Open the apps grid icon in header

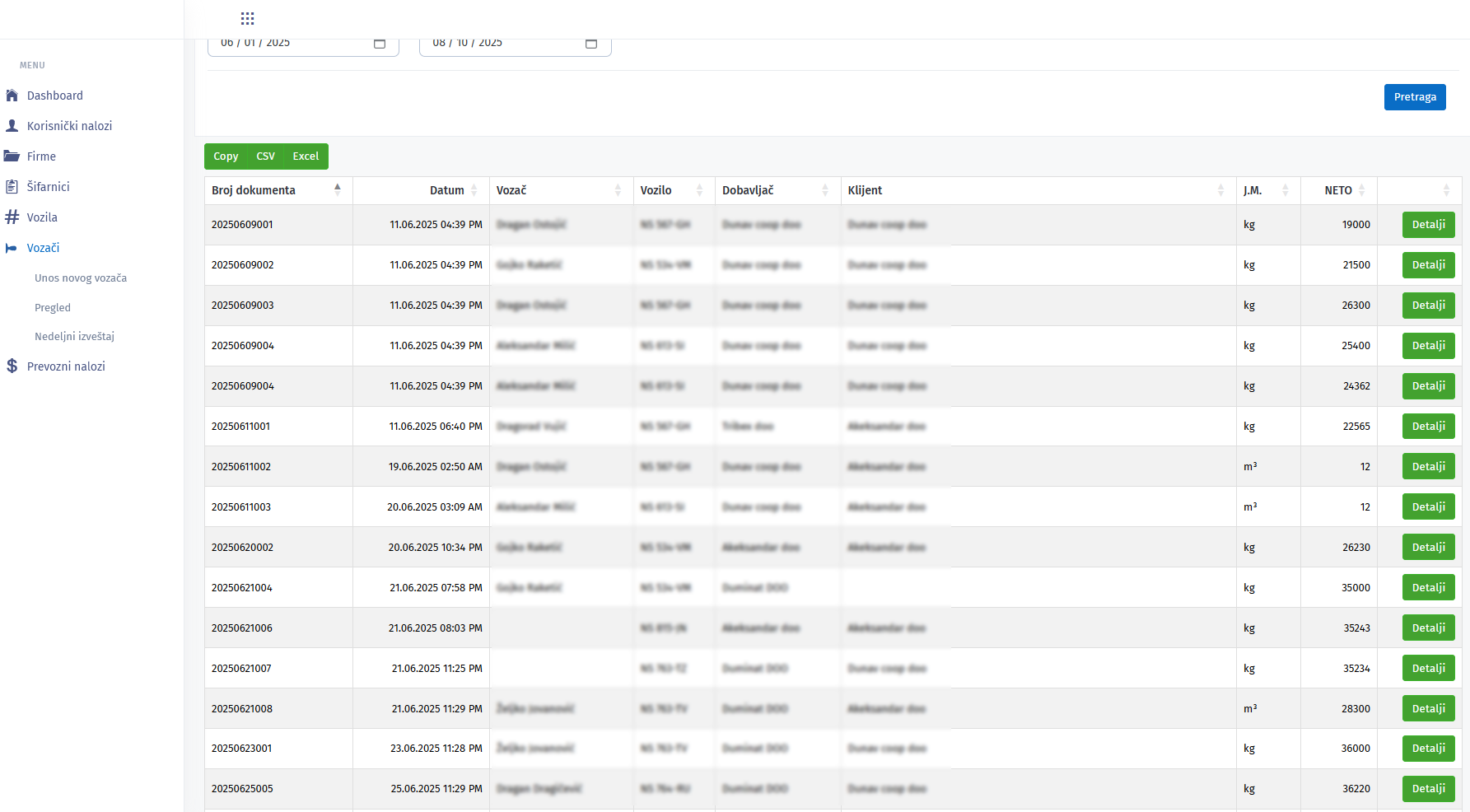[x=247, y=18]
